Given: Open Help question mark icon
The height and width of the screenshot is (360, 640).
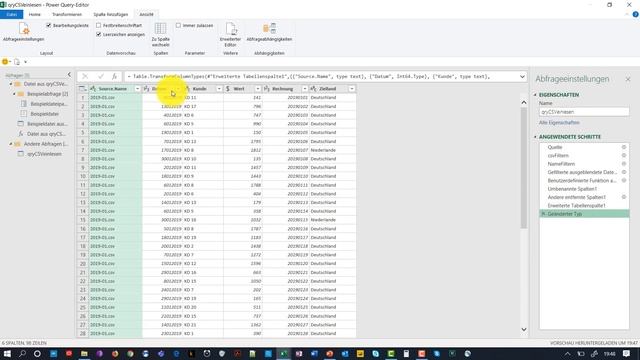Looking at the screenshot, I should [635, 14].
